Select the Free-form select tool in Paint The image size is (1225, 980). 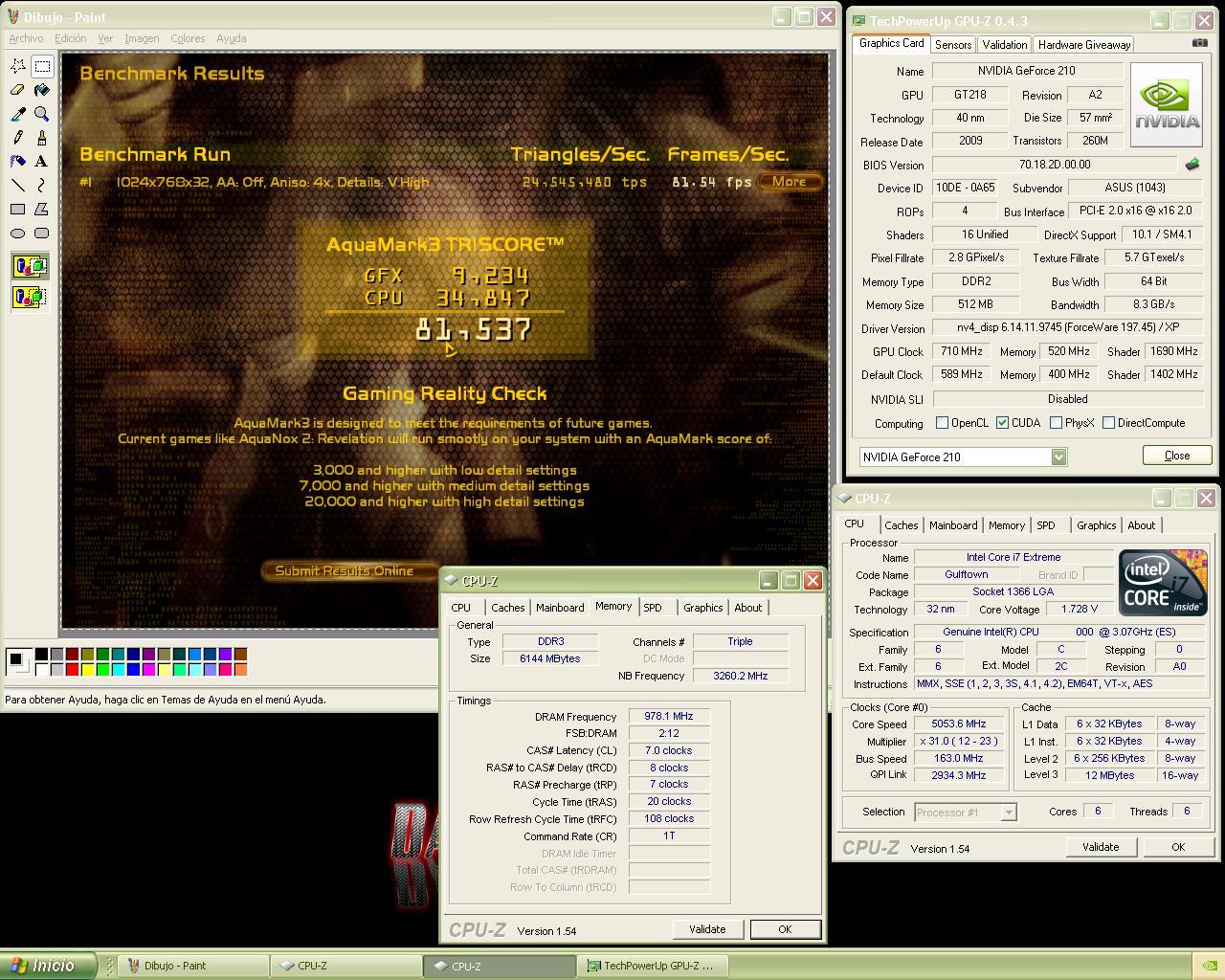[x=18, y=66]
